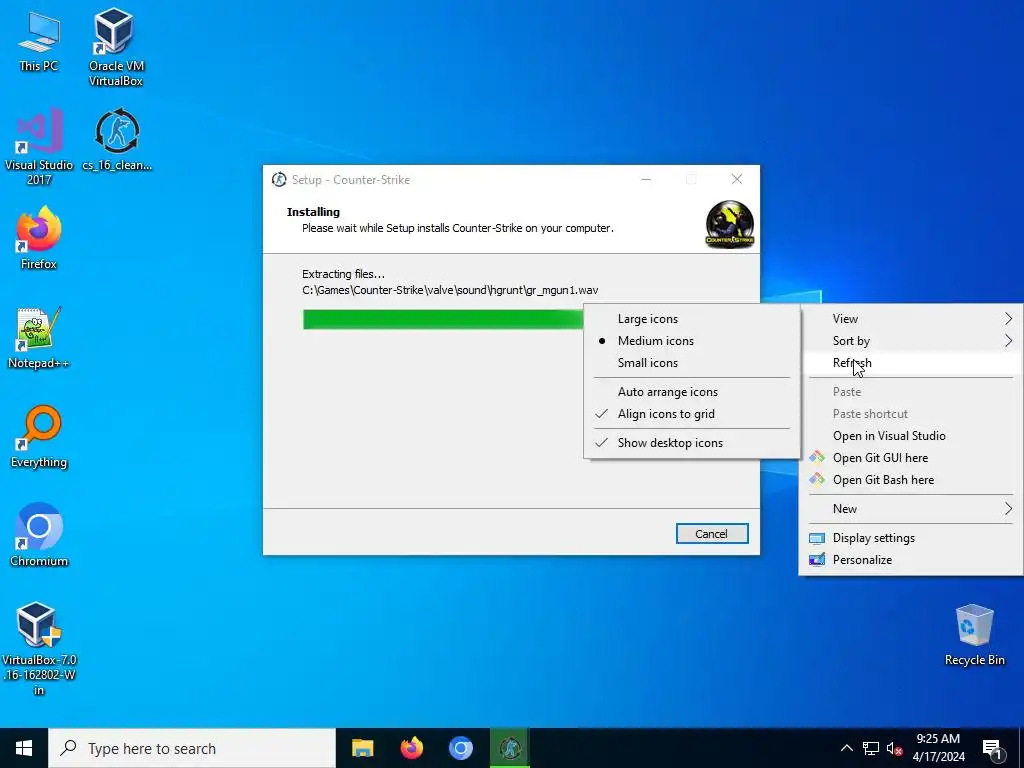Show hidden system tray icons
This screenshot has width=1024, height=768.
[846, 748]
